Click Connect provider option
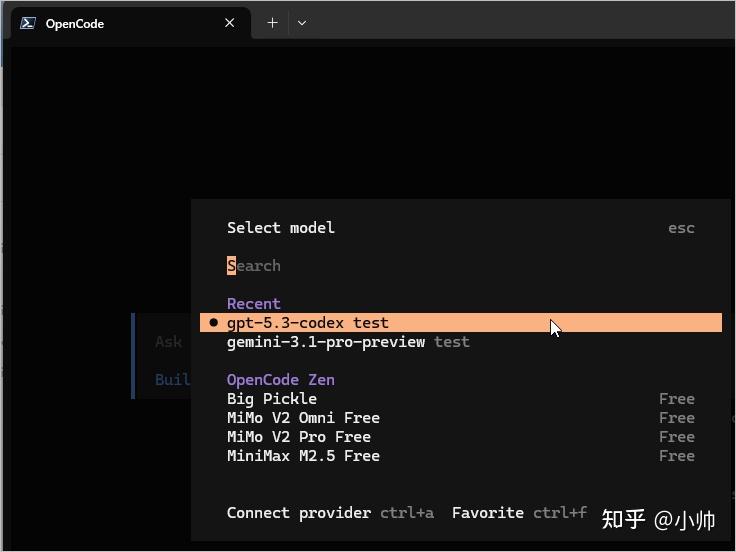This screenshot has height=552, width=736. pyautogui.click(x=330, y=513)
